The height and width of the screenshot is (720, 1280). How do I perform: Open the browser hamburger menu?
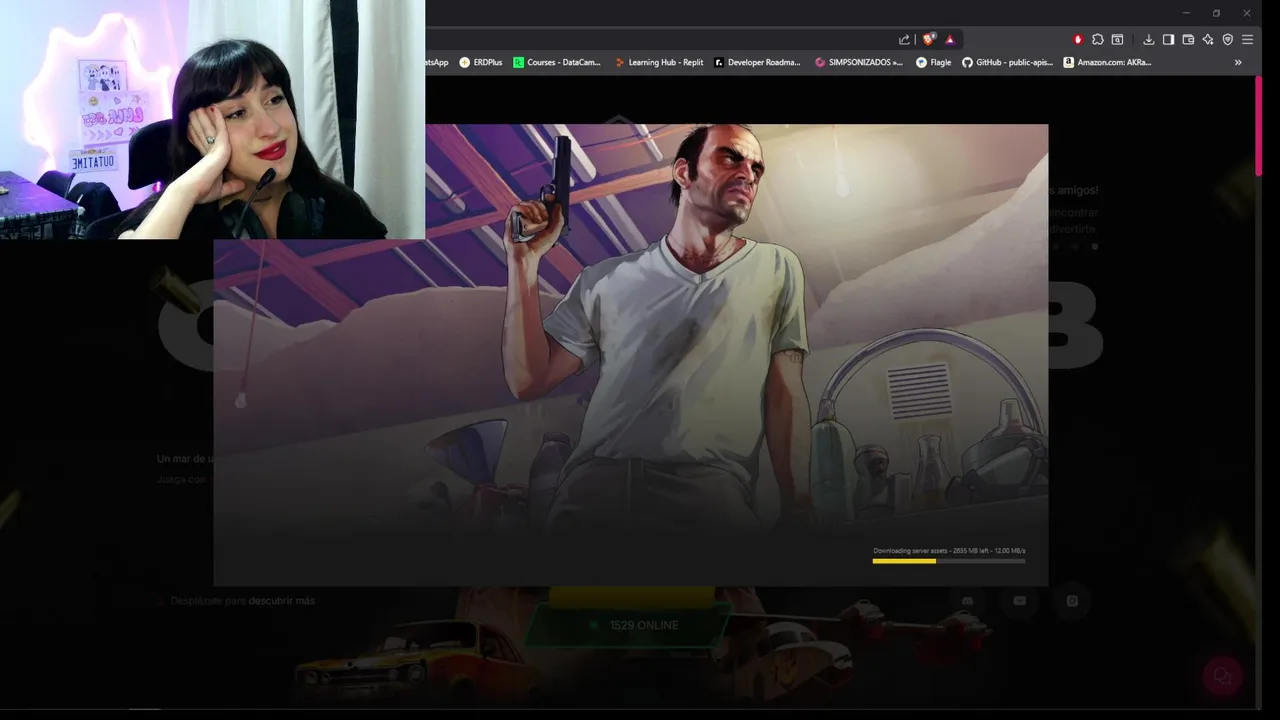click(1247, 40)
